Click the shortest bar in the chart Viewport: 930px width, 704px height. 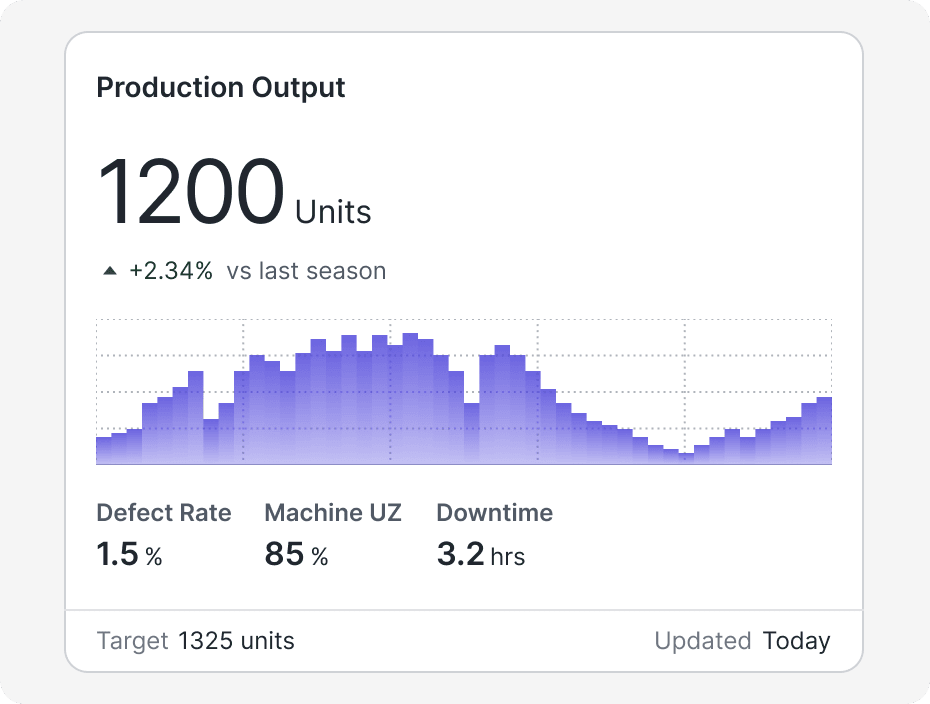(686, 459)
